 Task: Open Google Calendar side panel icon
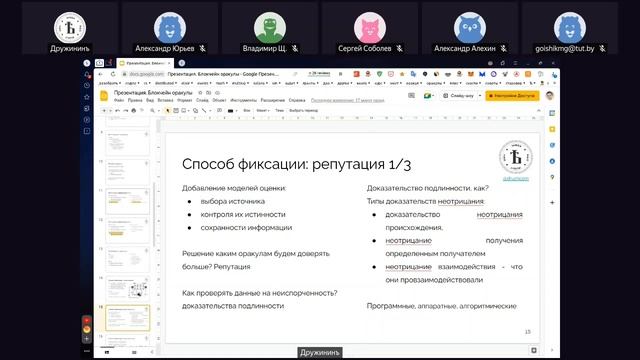coord(552,113)
